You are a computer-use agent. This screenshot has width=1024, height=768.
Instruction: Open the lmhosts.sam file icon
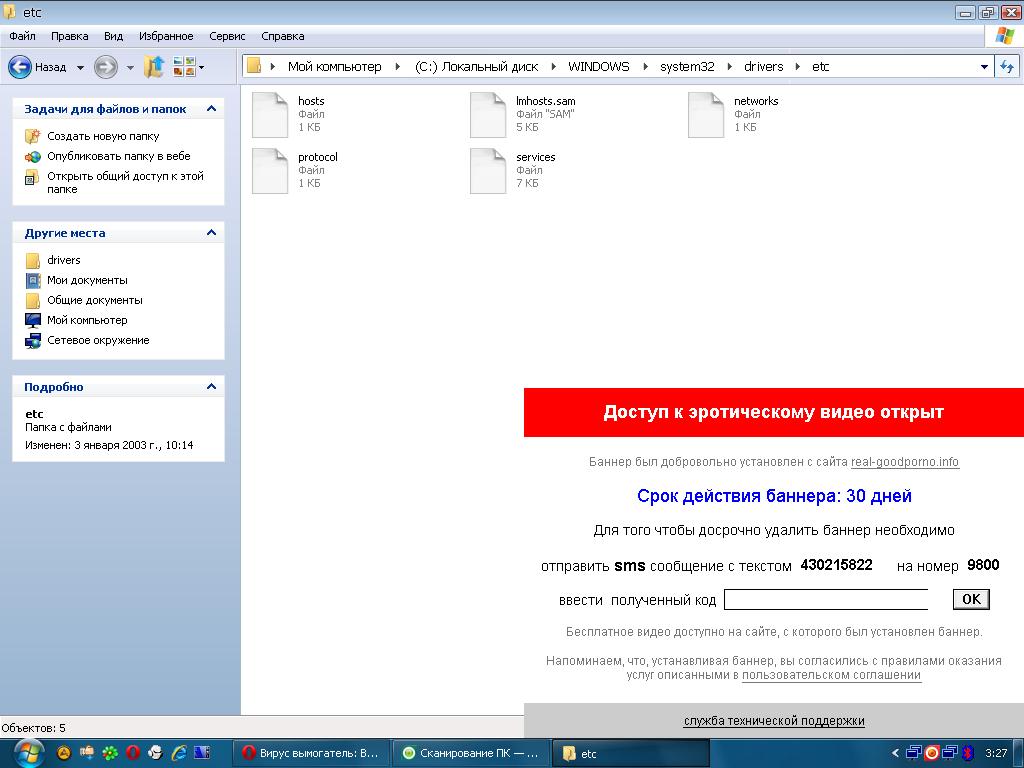pos(488,115)
